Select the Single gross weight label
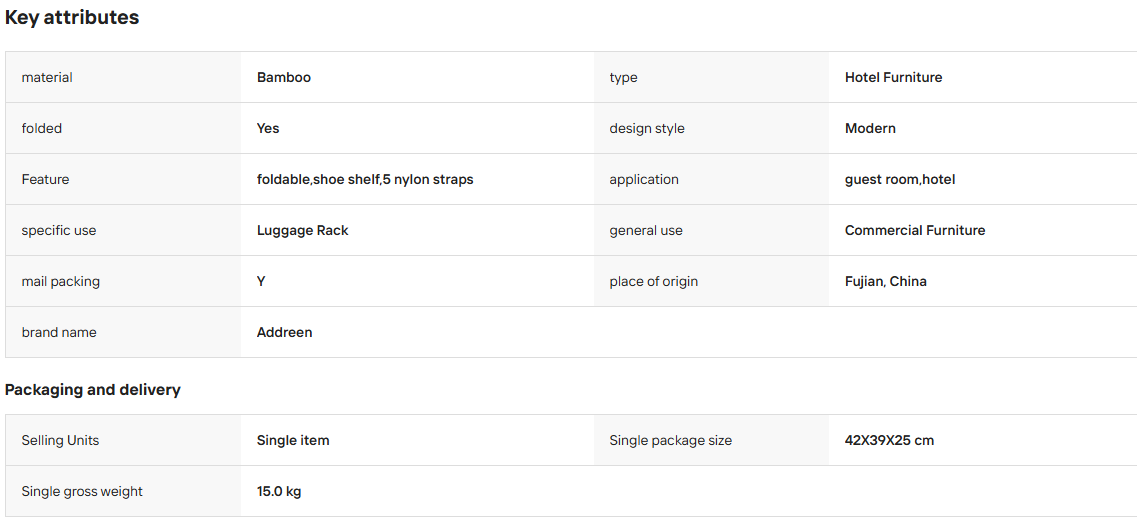The image size is (1137, 517). (x=82, y=492)
